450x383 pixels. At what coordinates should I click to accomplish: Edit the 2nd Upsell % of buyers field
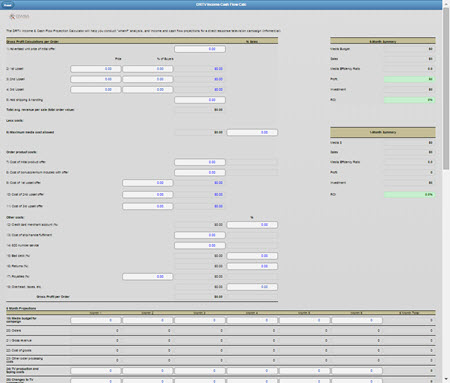[148, 79]
